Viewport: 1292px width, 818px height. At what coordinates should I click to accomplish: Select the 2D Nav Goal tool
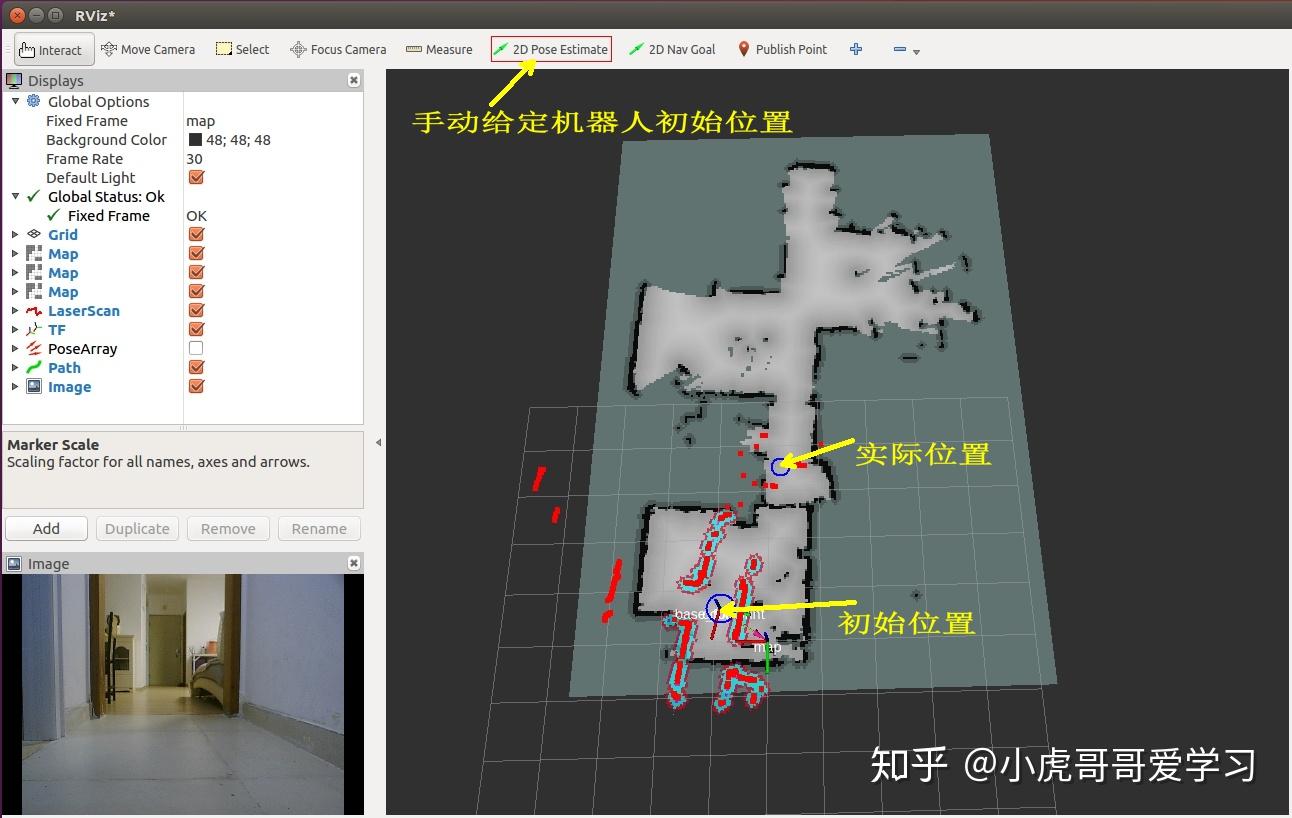coord(671,48)
